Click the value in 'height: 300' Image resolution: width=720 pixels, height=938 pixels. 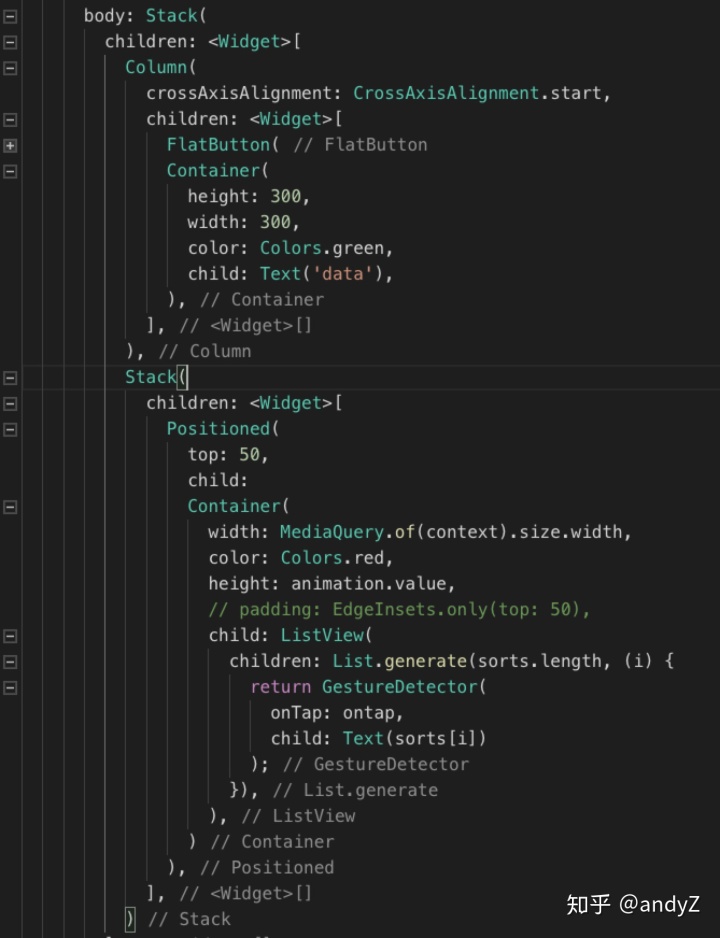coord(285,196)
